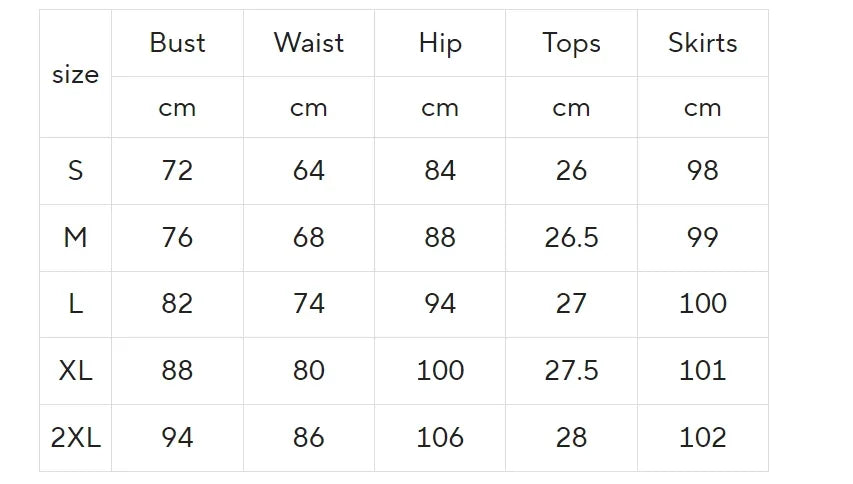Click the Hip column header
Screen dimensions: 853x484
[440, 43]
